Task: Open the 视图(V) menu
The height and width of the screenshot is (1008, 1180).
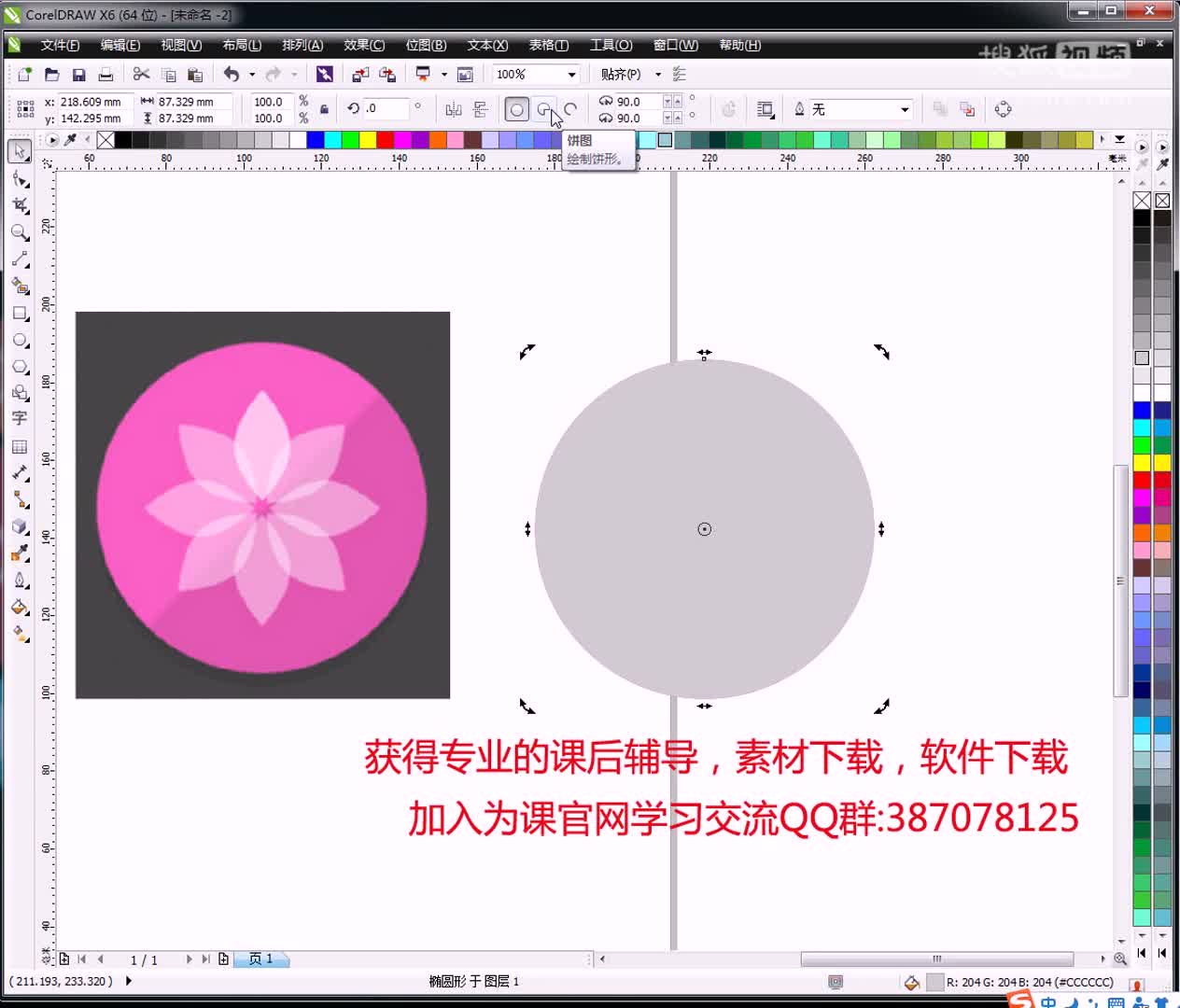Action: (x=181, y=45)
